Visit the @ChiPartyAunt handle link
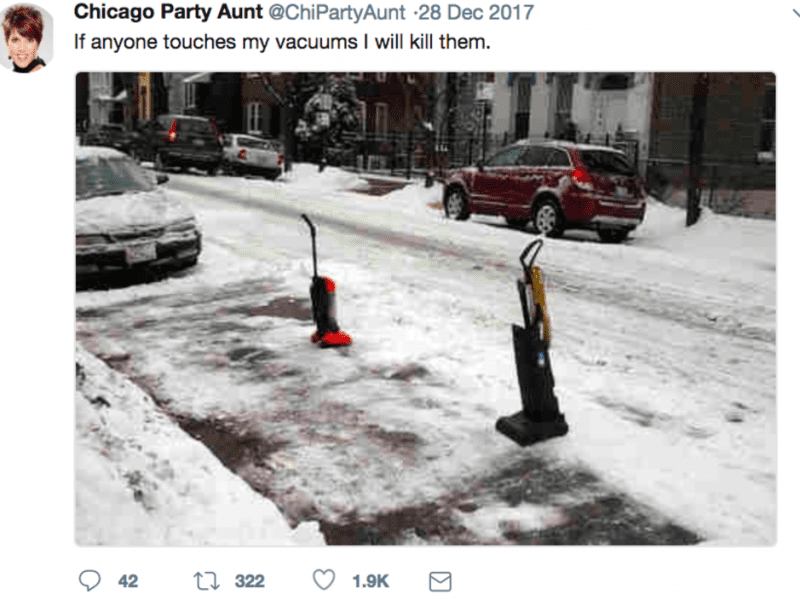The height and width of the screenshot is (600, 800). point(337,13)
